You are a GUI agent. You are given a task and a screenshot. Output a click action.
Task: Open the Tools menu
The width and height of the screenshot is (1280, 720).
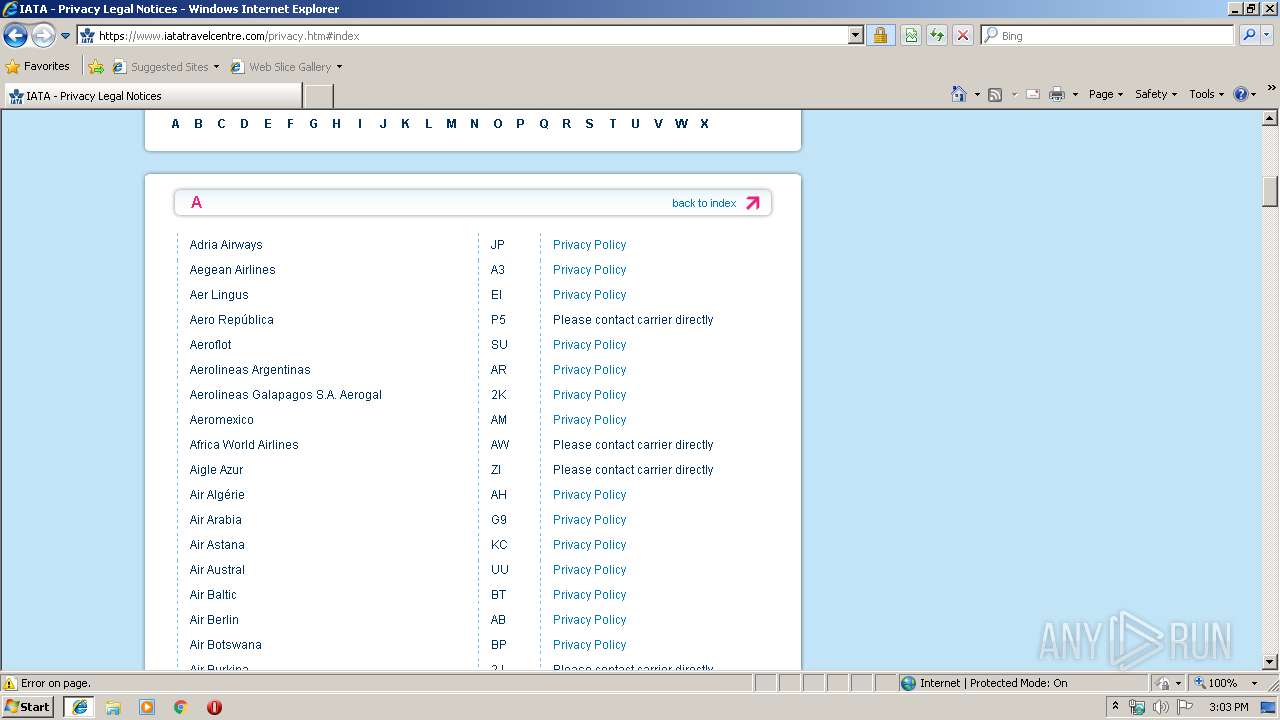click(x=1206, y=94)
